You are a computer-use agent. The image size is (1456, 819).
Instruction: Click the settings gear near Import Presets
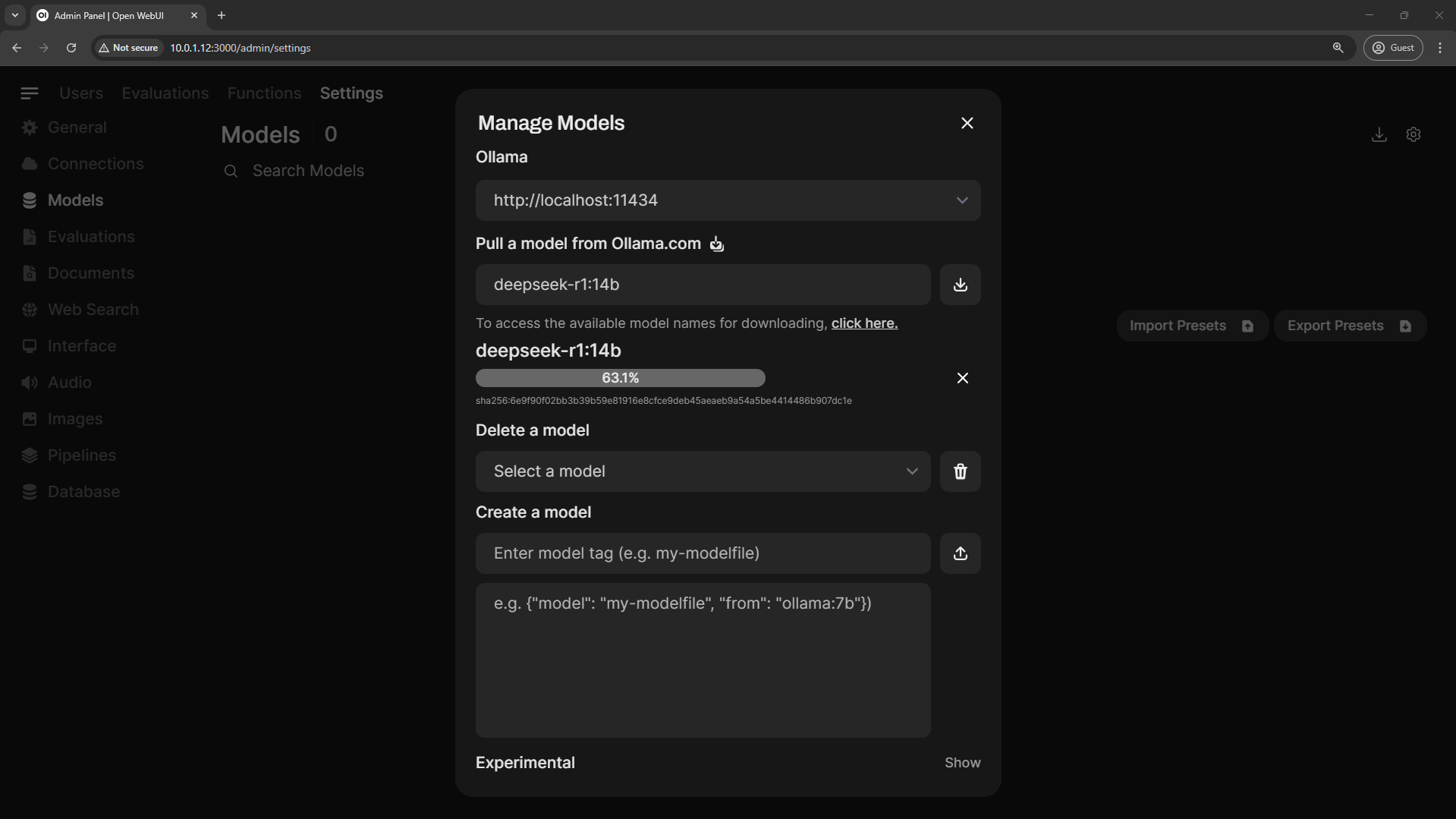click(x=1413, y=134)
